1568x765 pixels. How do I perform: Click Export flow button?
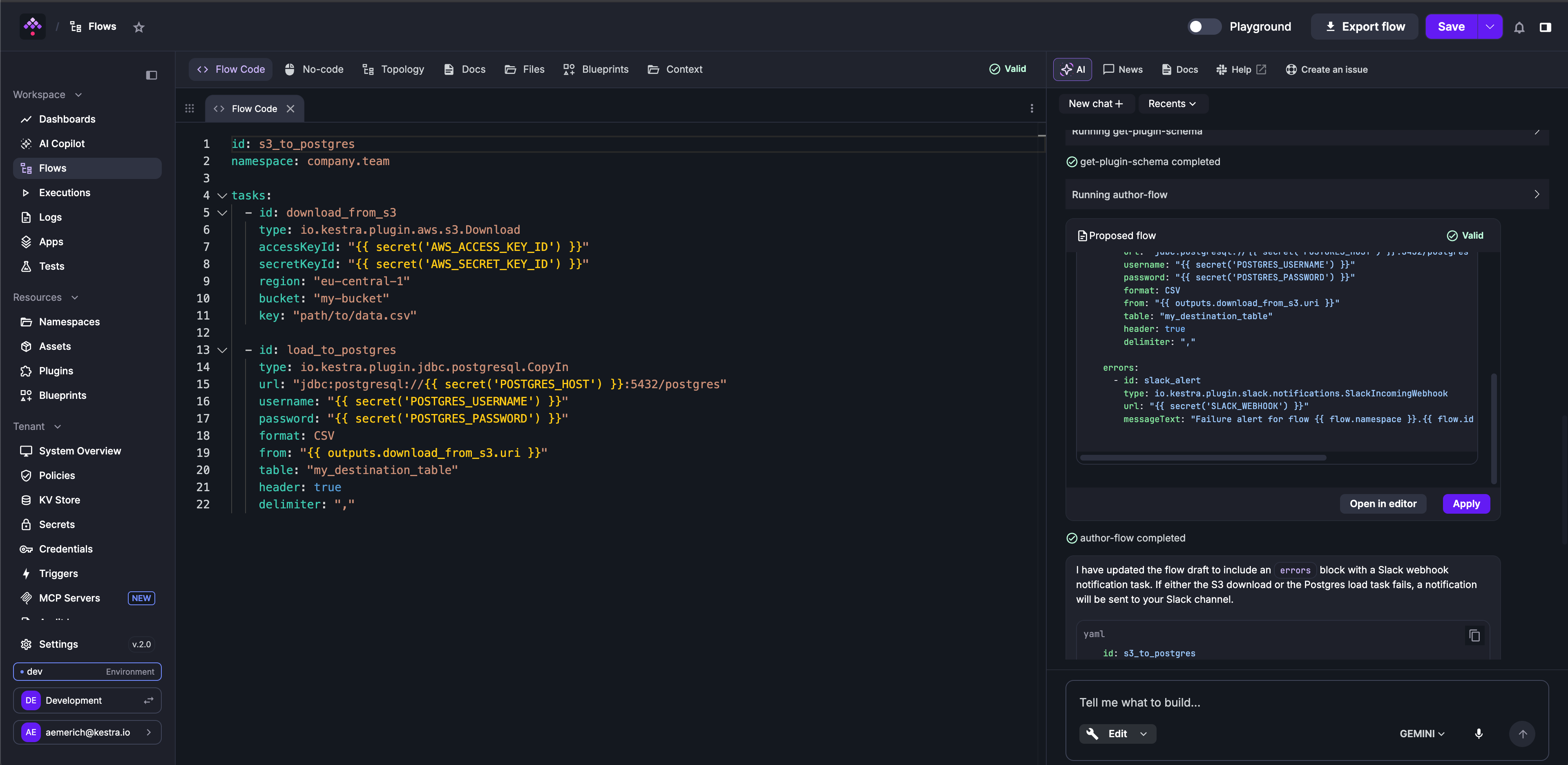1365,27
